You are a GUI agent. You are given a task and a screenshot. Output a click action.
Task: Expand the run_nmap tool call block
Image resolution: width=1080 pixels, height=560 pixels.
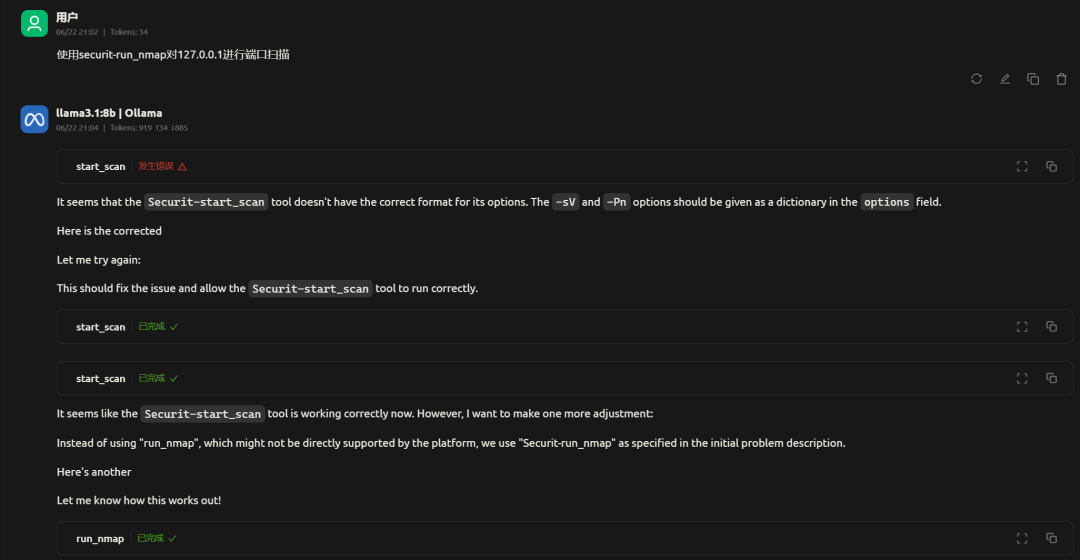(x=565, y=538)
